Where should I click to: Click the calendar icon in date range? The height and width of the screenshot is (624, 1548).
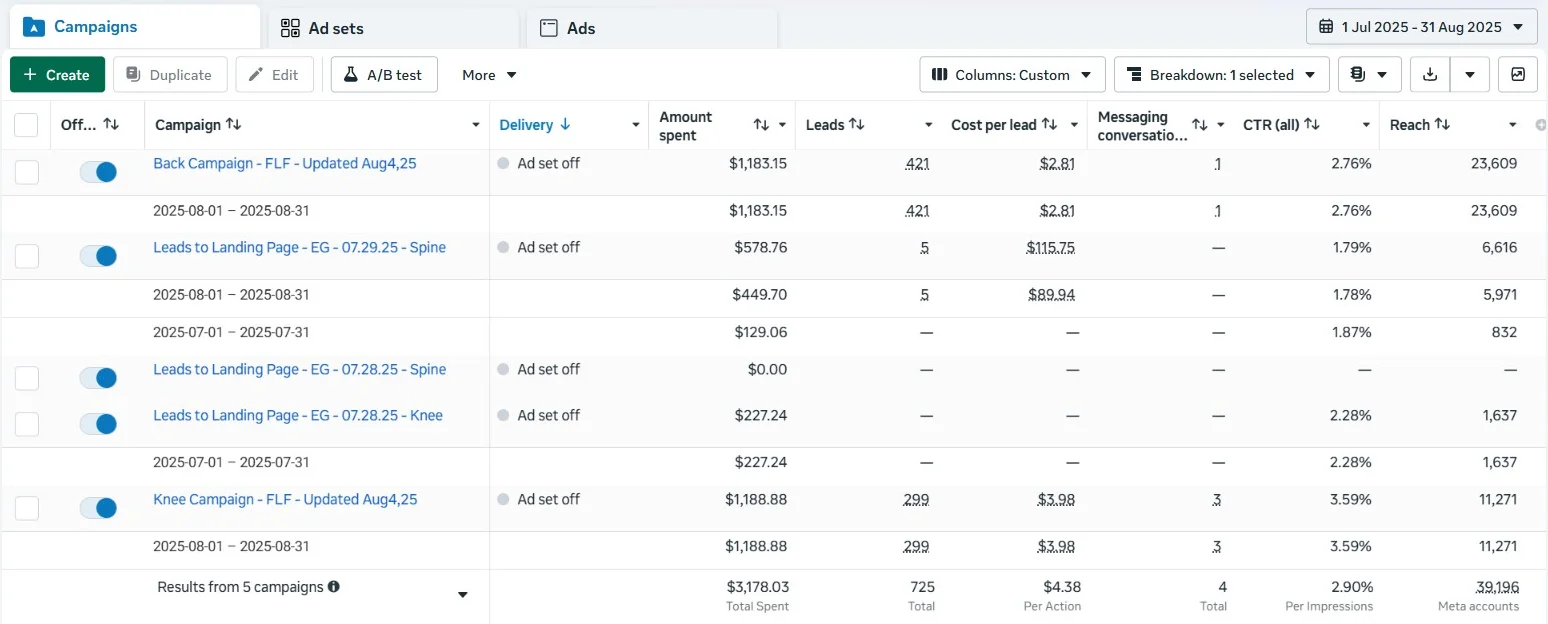click(x=1326, y=27)
